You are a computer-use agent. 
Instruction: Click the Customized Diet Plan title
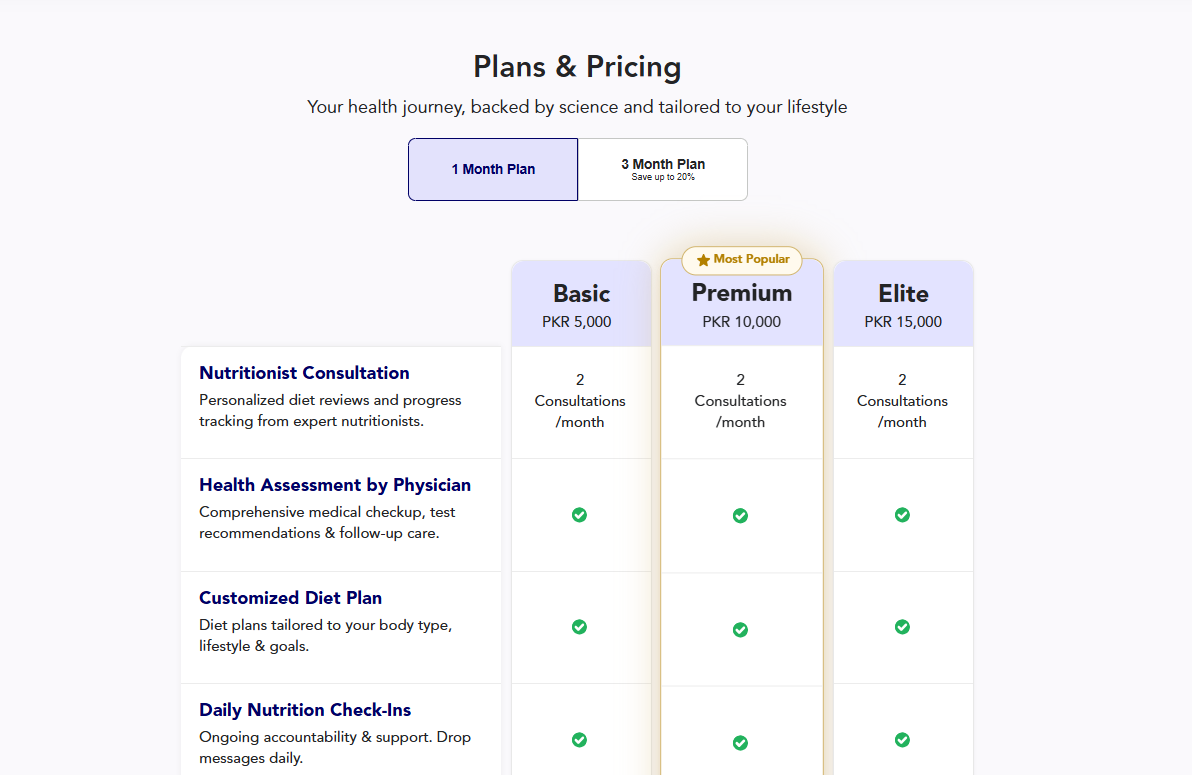(290, 598)
